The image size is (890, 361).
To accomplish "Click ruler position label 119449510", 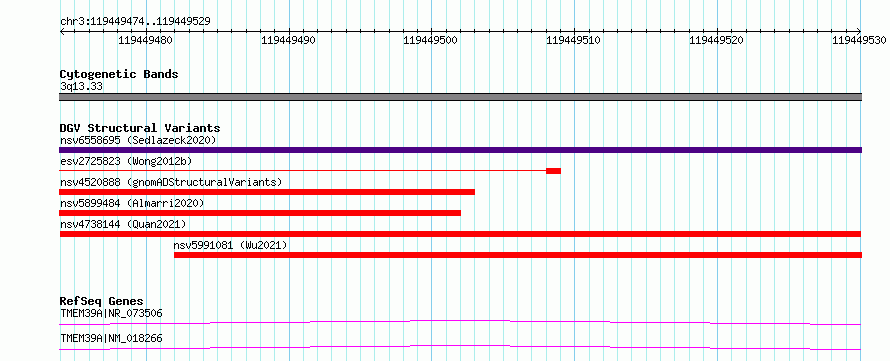I will 574,40.
